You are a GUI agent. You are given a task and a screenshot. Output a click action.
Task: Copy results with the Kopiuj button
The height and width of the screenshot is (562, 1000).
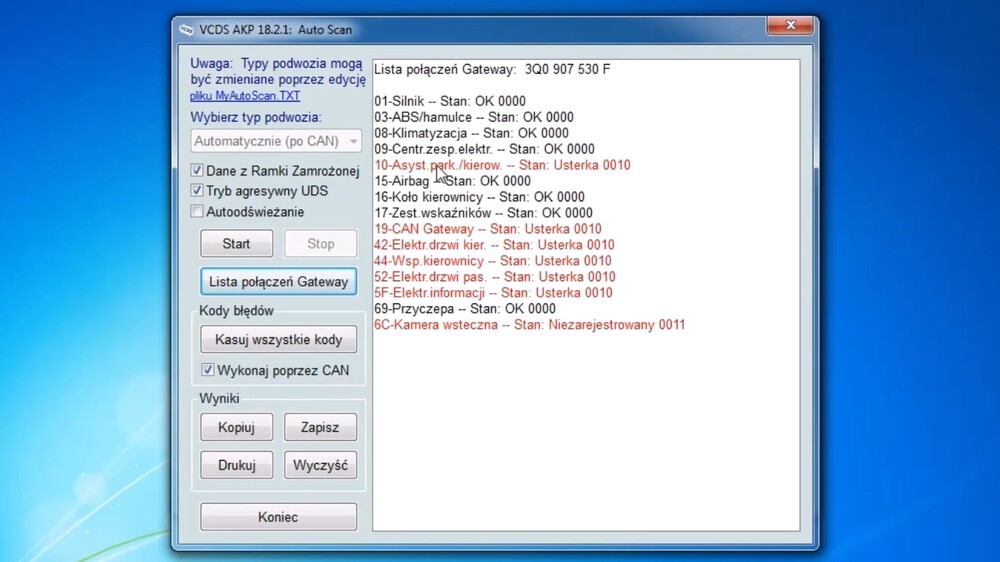[236, 428]
